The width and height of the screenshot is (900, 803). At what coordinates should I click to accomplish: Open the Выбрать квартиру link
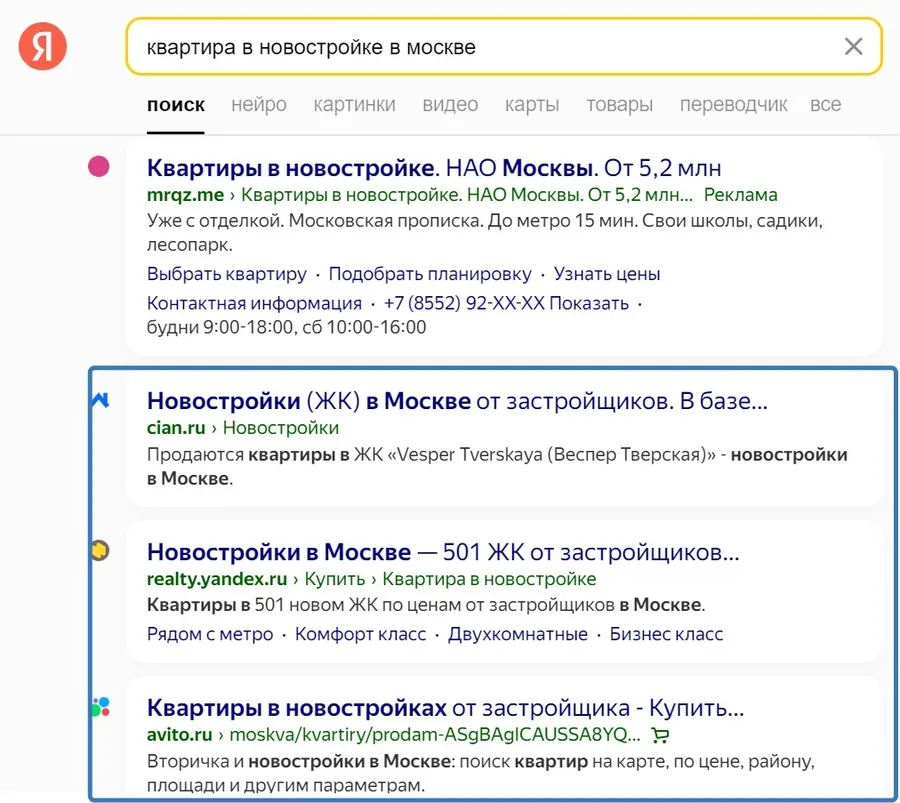(224, 273)
